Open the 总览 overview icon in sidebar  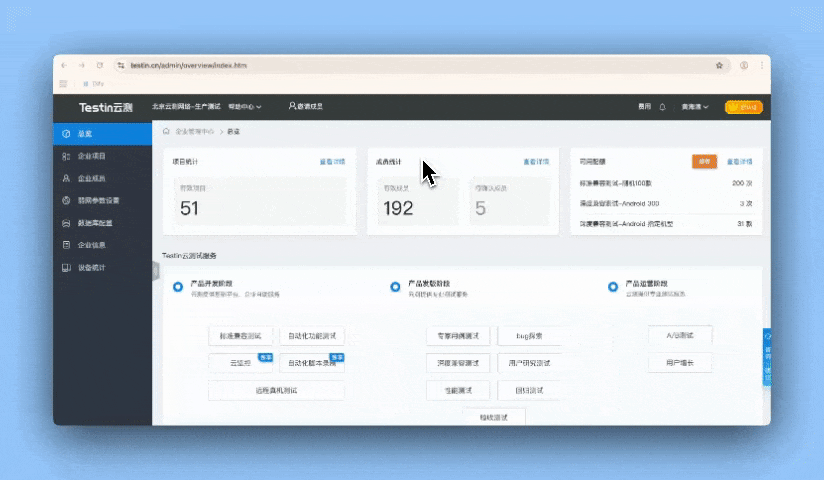(66, 133)
